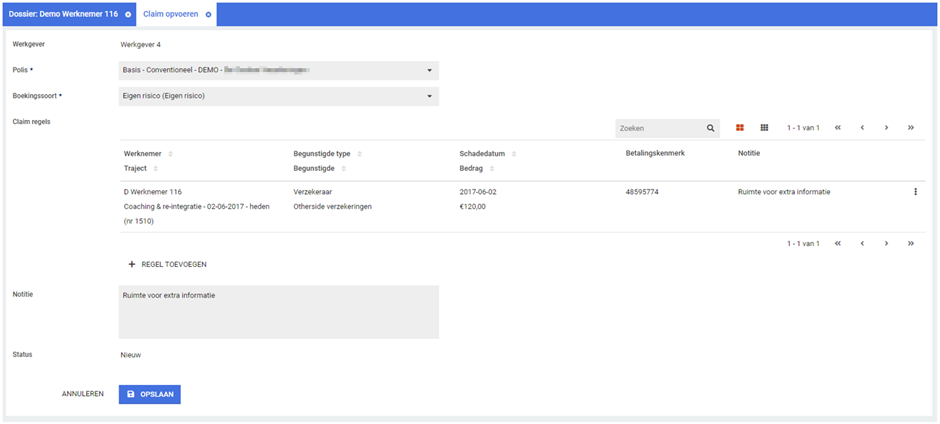Close the Dossier: Demo Werknemer 116 tab
940x424 pixels.
click(128, 15)
